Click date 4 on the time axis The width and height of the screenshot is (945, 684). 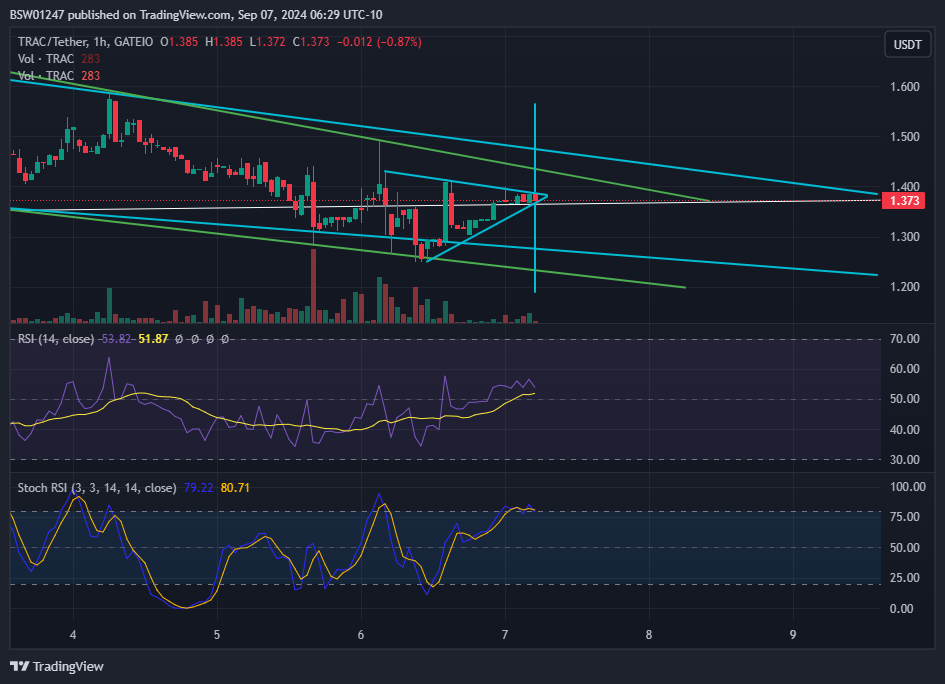click(x=73, y=635)
